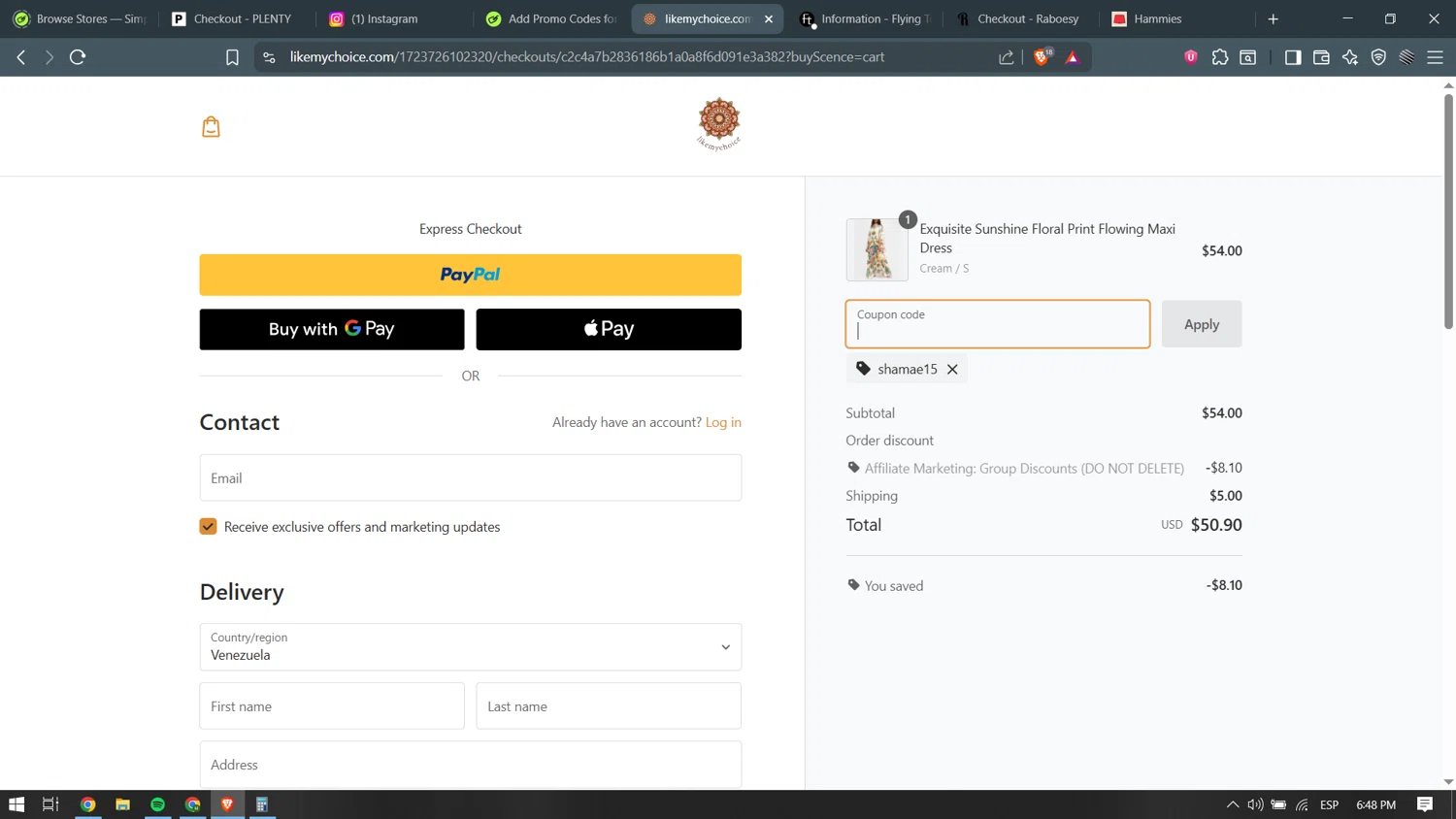The width and height of the screenshot is (1456, 819).
Task: Open Brave Wallet icon
Action: click(x=1321, y=57)
